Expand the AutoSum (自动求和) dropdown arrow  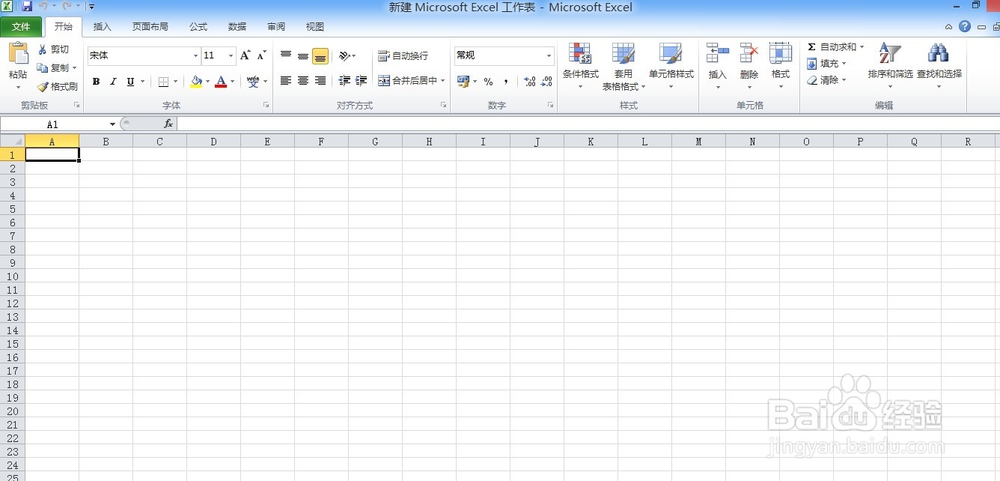[x=862, y=47]
